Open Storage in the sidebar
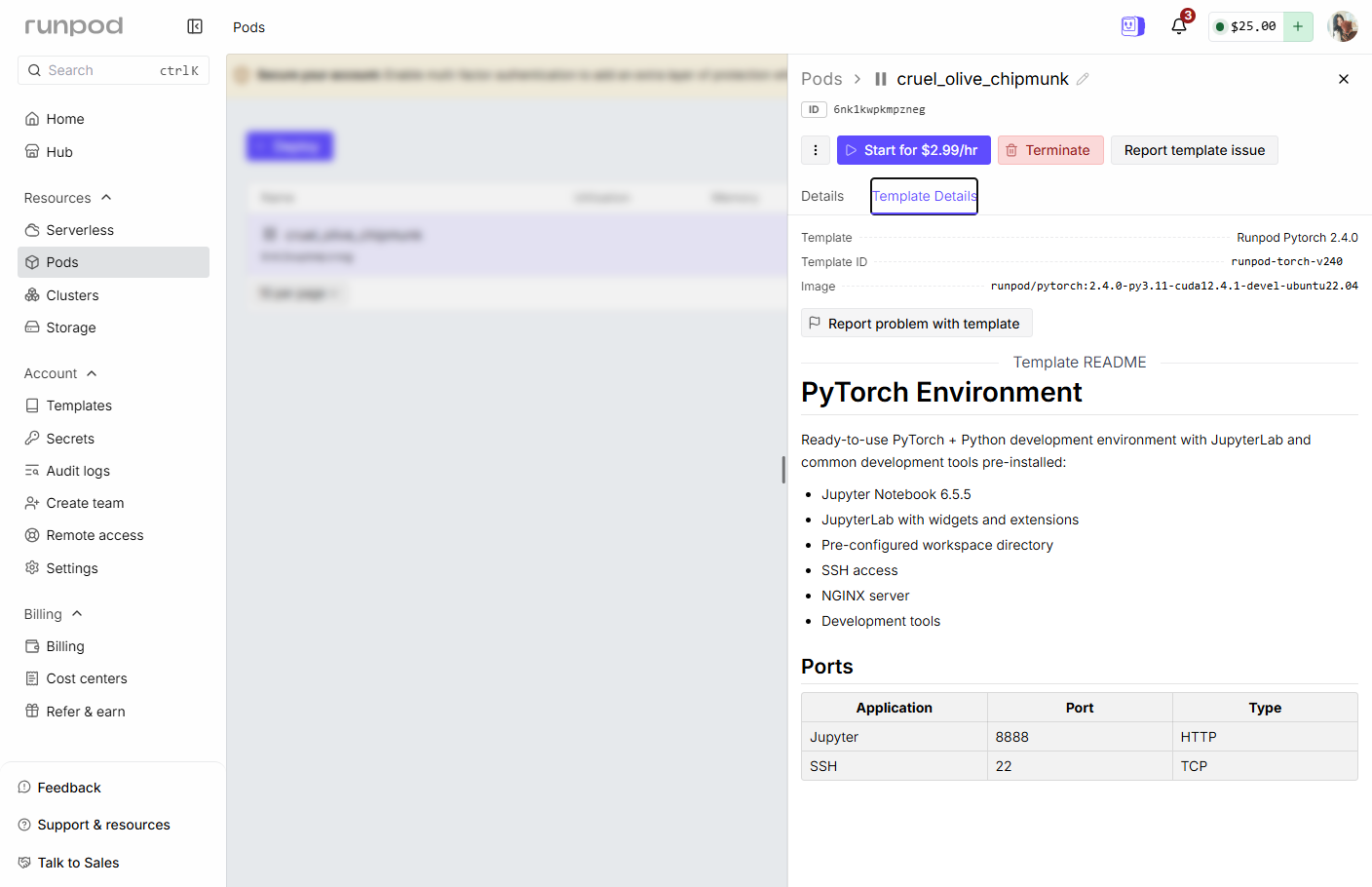This screenshot has height=887, width=1372. pyautogui.click(x=113, y=328)
